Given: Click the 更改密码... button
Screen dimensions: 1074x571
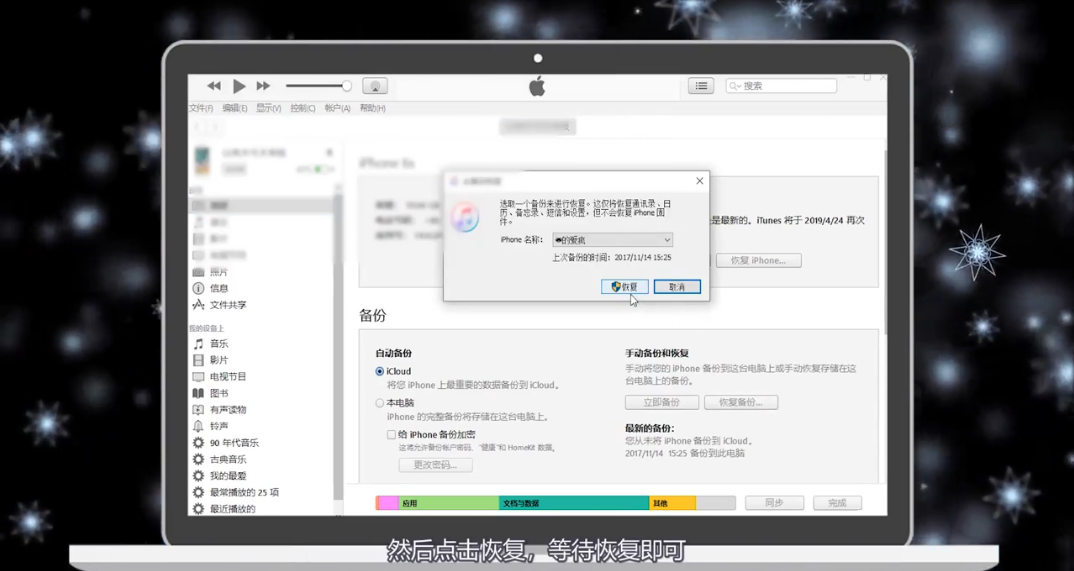Looking at the screenshot, I should (436, 465).
